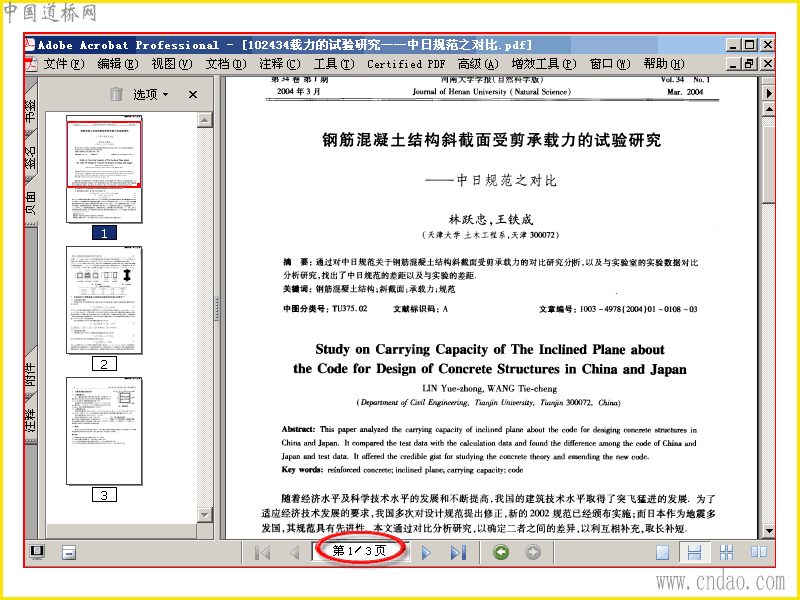The image size is (800, 600).
Task: Go to first page navigation arrow
Action: 262,552
